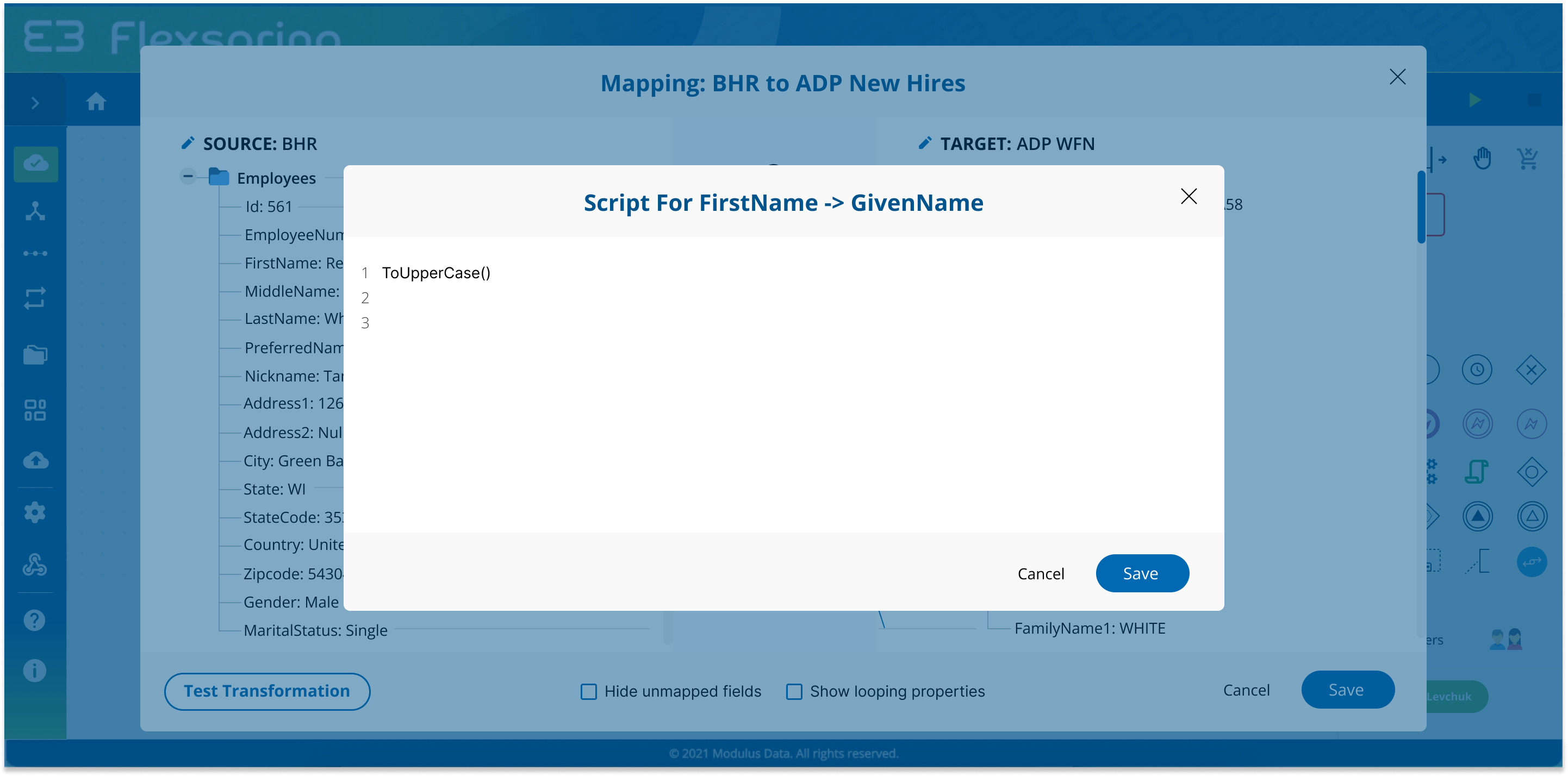
Task: Select the double-circle signal event shape
Action: point(1477,424)
